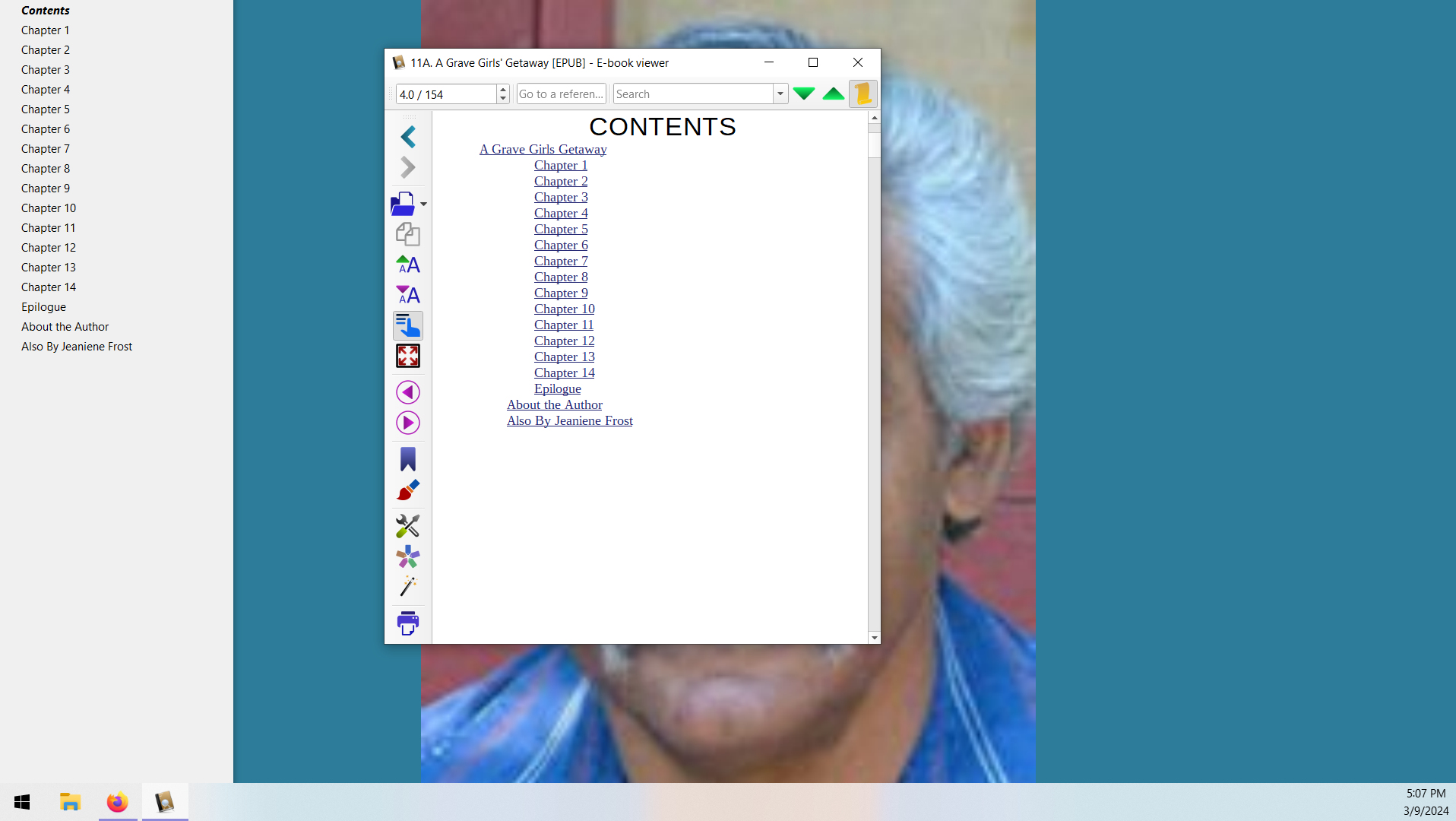Click the Copy to clipboard icon
Image resolution: width=1456 pixels, height=821 pixels.
tap(408, 234)
